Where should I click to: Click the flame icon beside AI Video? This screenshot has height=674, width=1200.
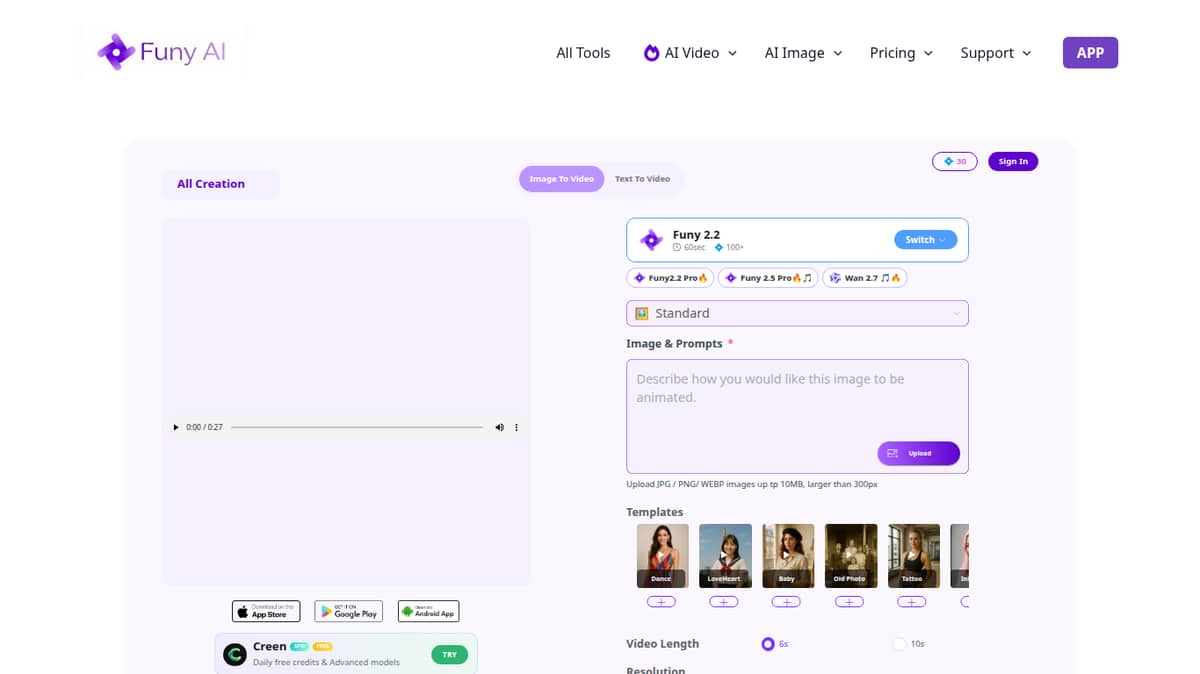pyautogui.click(x=651, y=53)
